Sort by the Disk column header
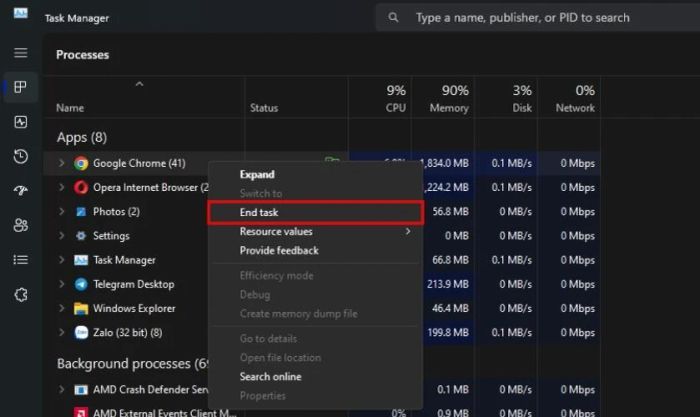This screenshot has width=700, height=417. tap(522, 108)
